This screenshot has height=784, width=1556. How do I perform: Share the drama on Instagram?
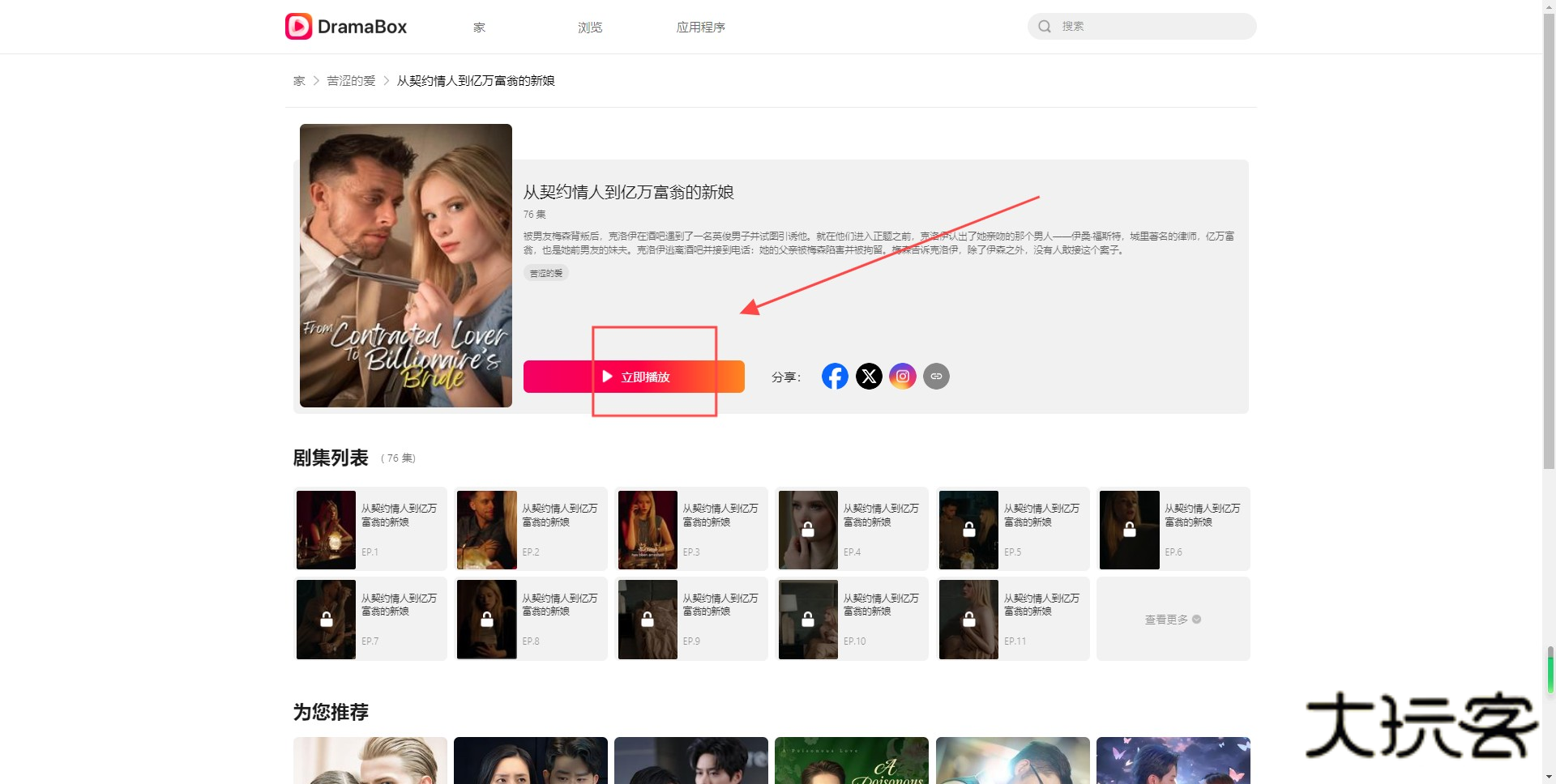tap(902, 377)
